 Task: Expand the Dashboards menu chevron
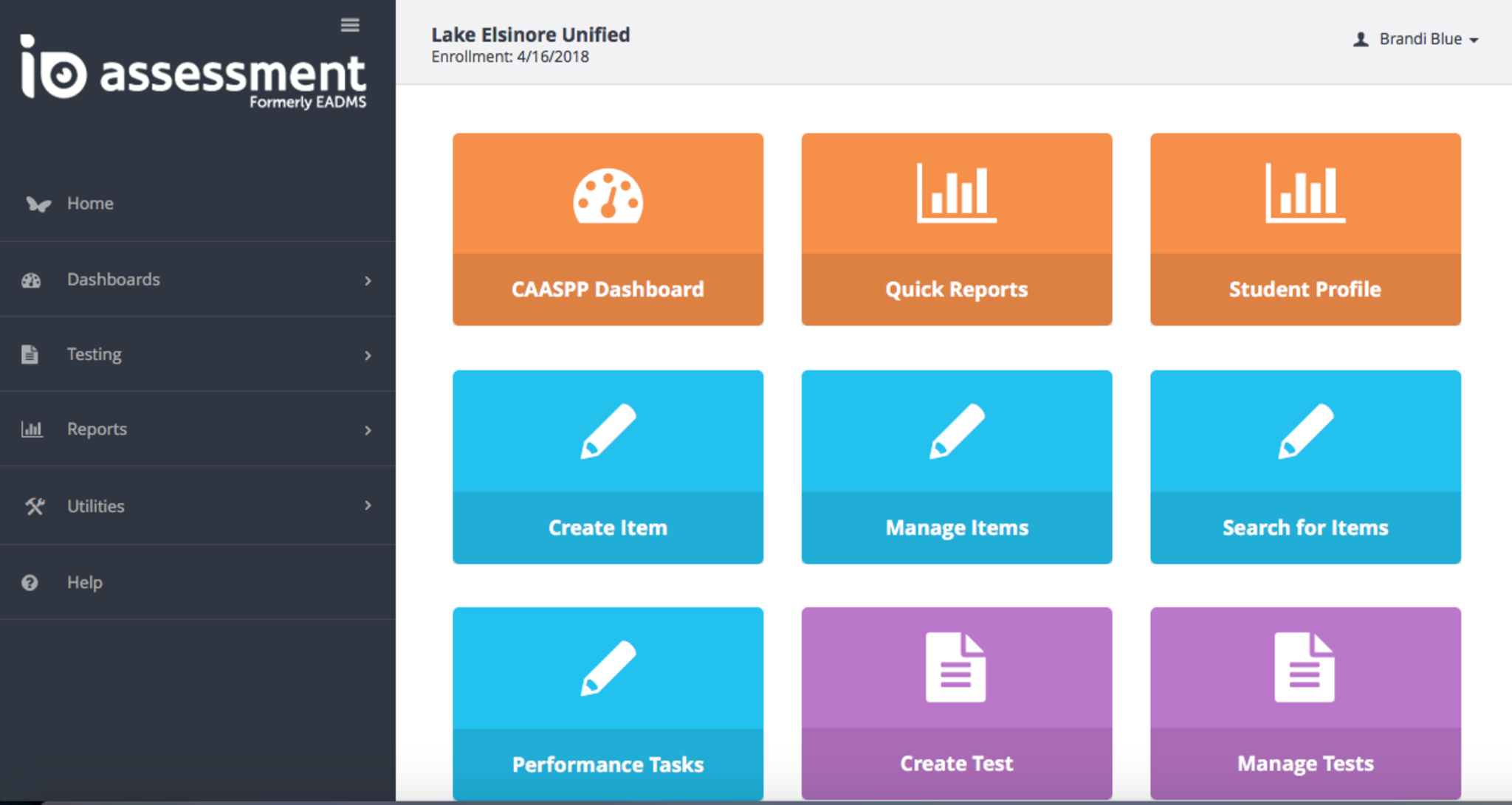[368, 280]
